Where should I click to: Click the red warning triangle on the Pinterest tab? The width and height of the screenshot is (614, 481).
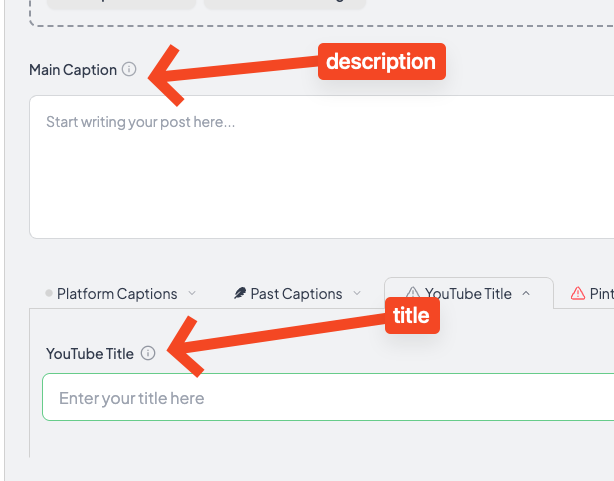[578, 293]
